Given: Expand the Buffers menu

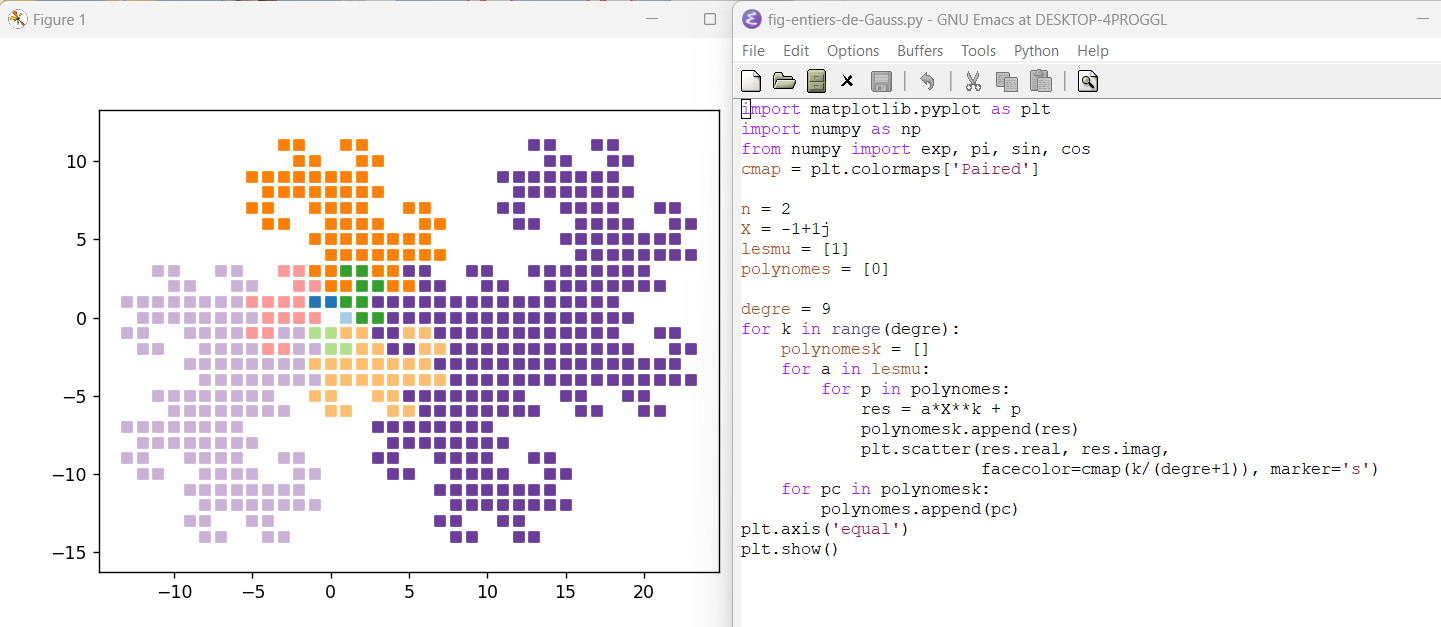Looking at the screenshot, I should (920, 51).
